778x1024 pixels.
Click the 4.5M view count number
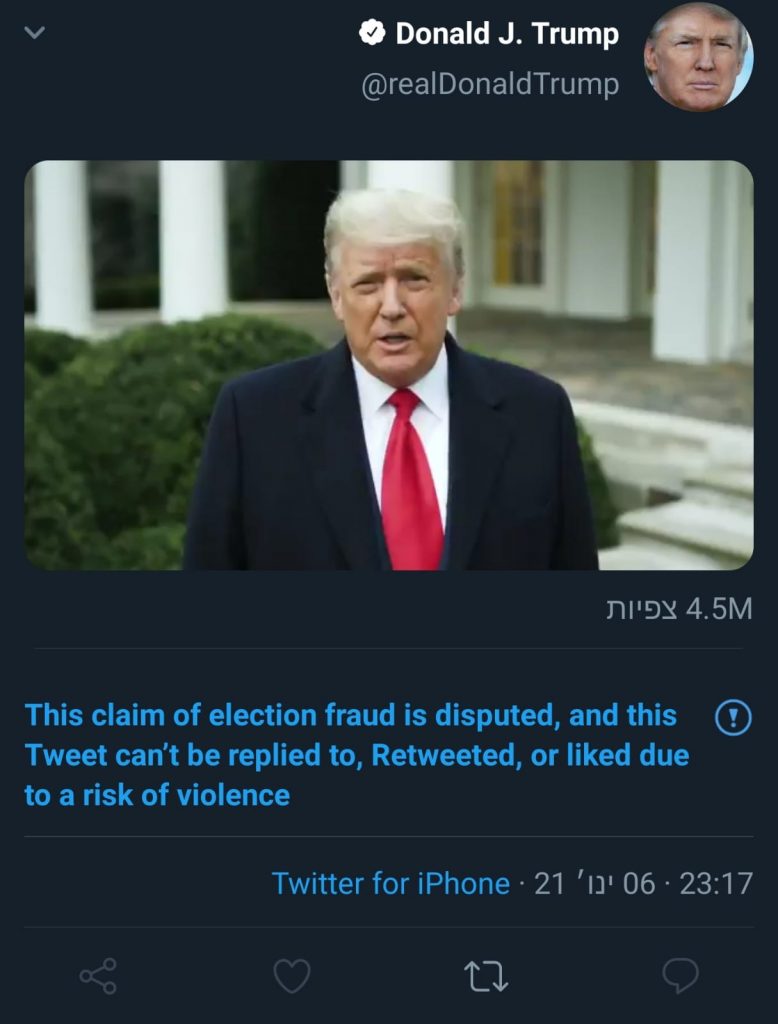718,608
